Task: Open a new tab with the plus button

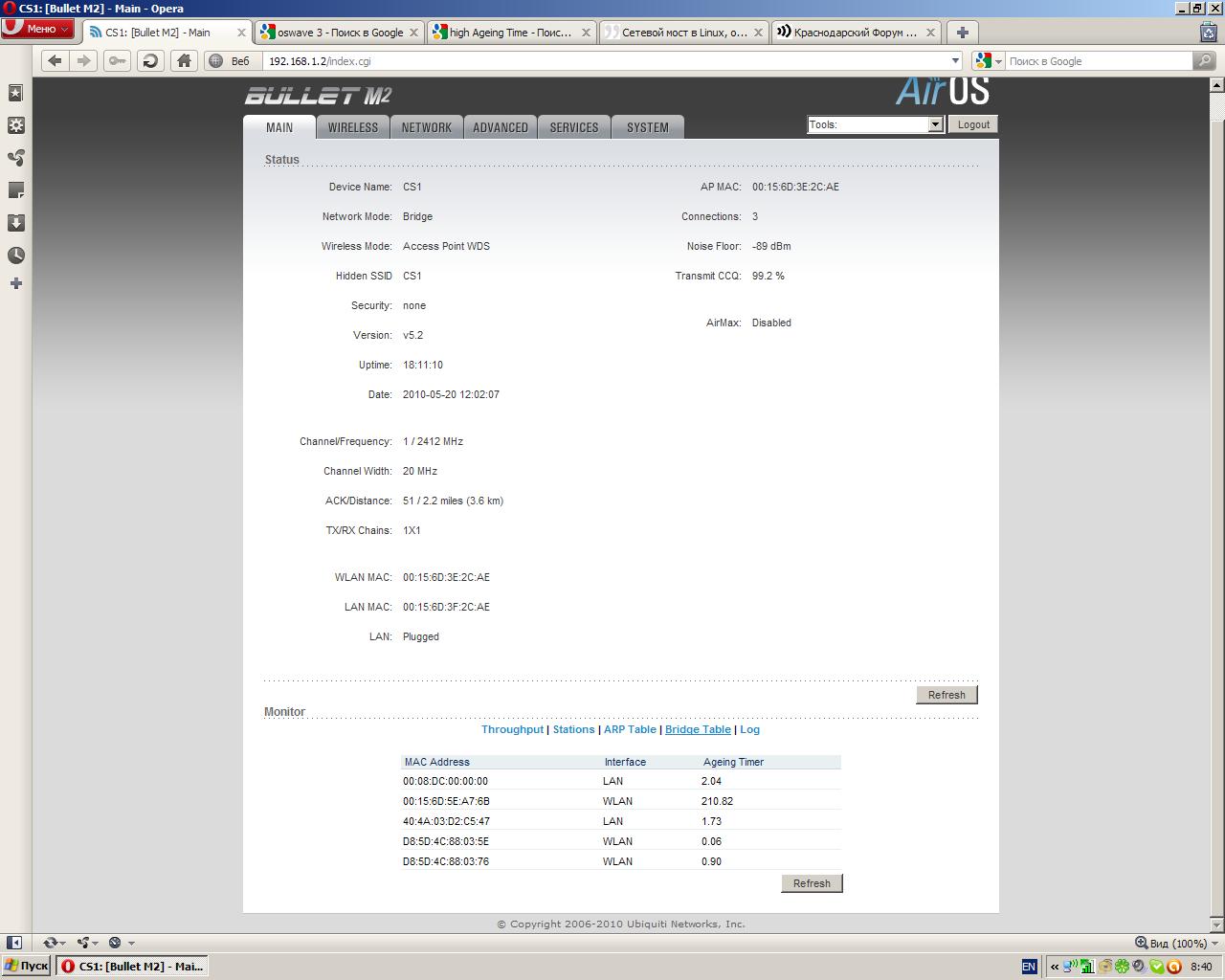Action: [963, 32]
